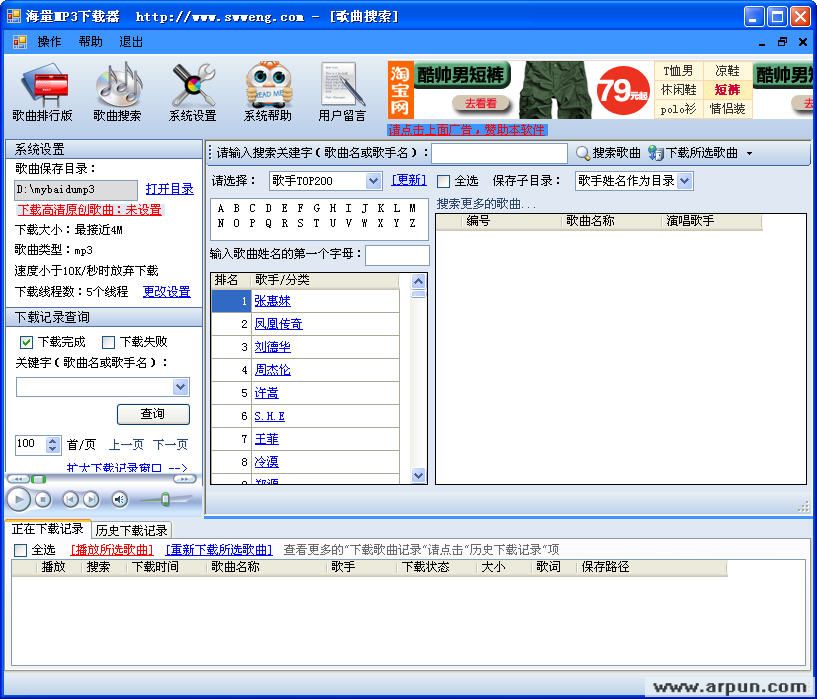Click the 下一页 next page link
The width and height of the screenshot is (817, 699).
pos(170,444)
